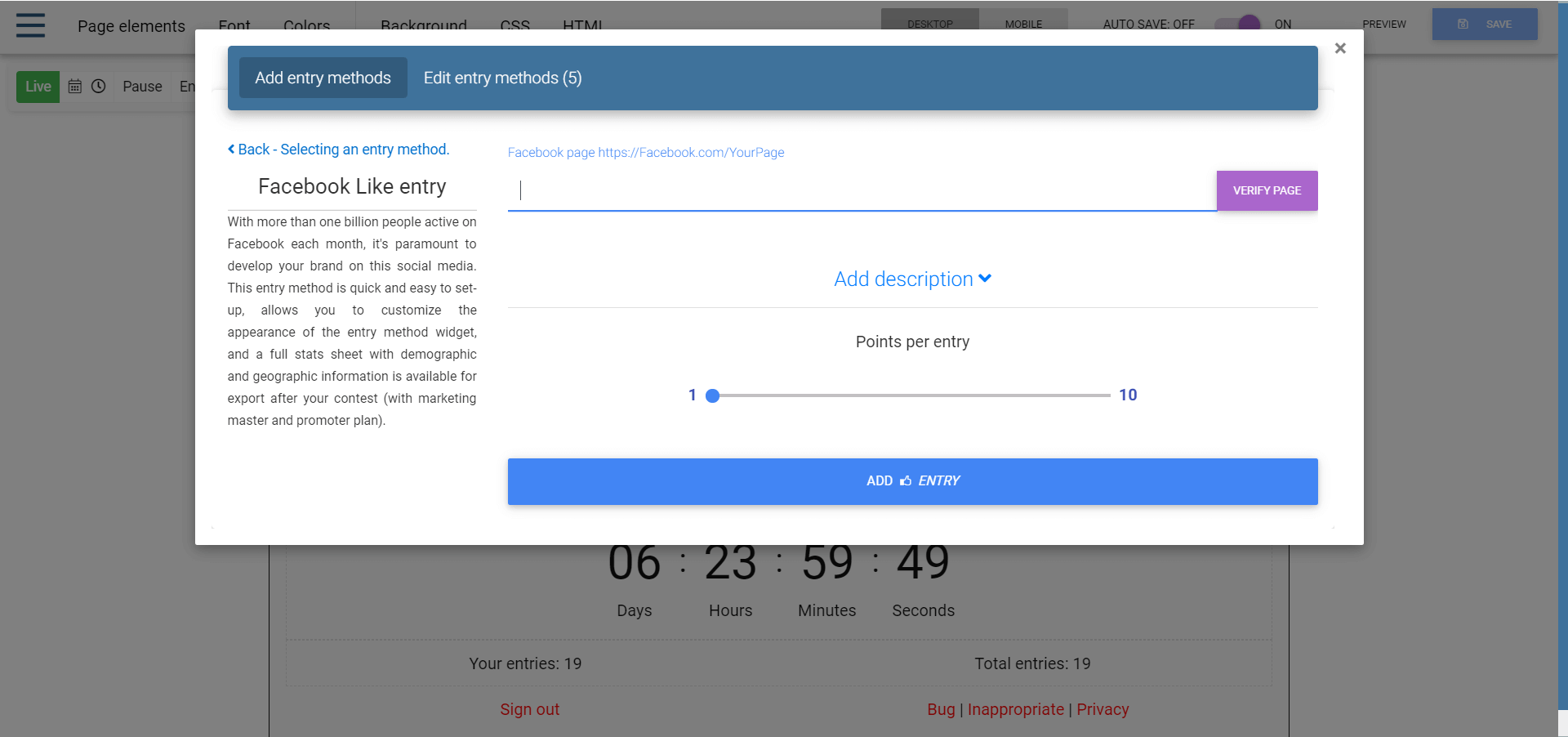
Task: Open the Bug report link
Action: point(941,709)
